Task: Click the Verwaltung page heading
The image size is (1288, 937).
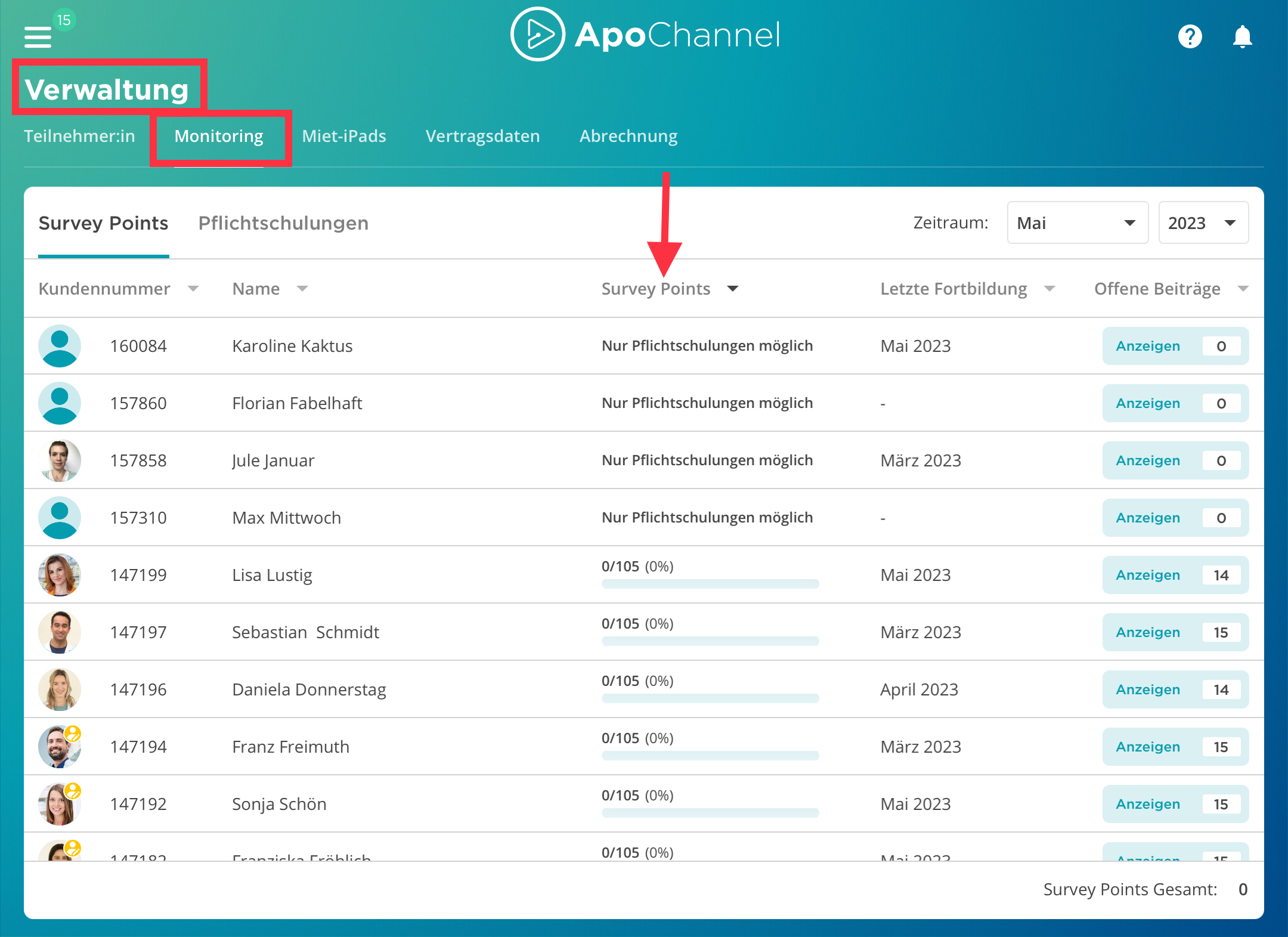Action: (x=107, y=89)
